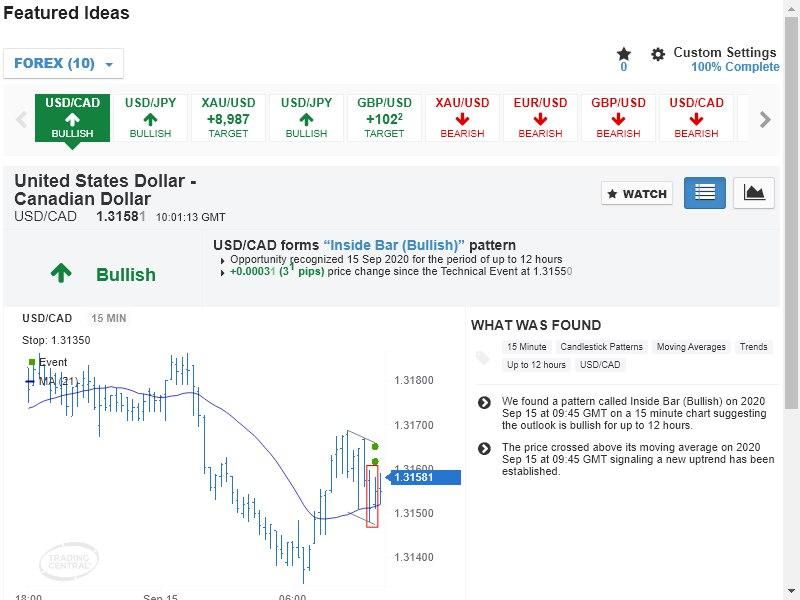Click the tags icon under What Was Found

tap(483, 357)
